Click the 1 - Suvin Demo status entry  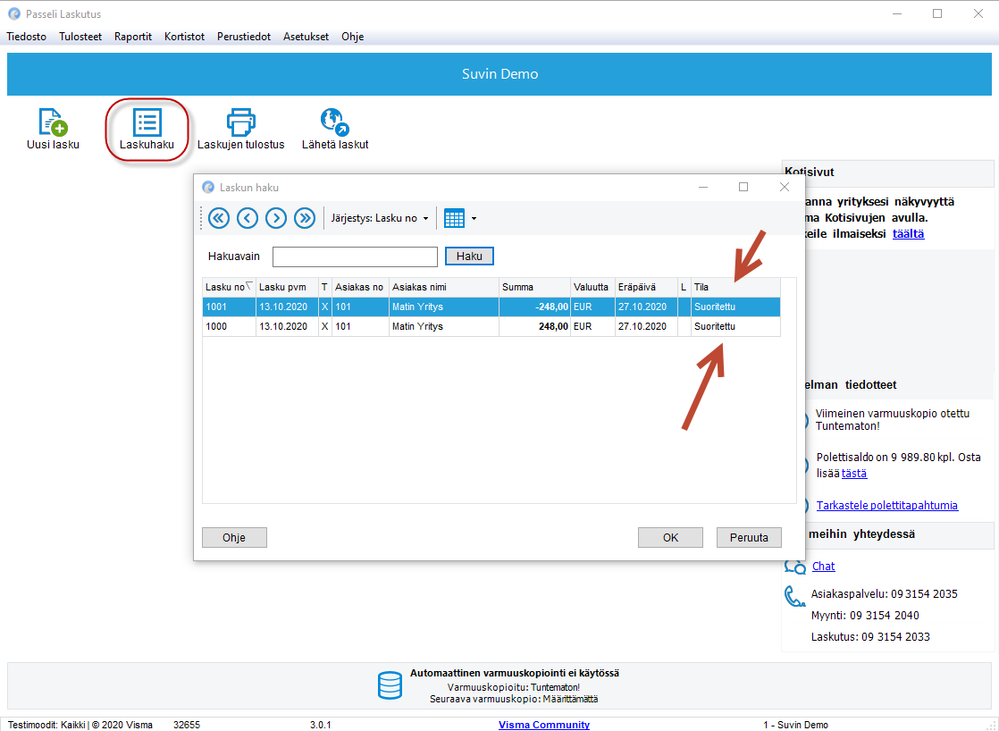[795, 725]
